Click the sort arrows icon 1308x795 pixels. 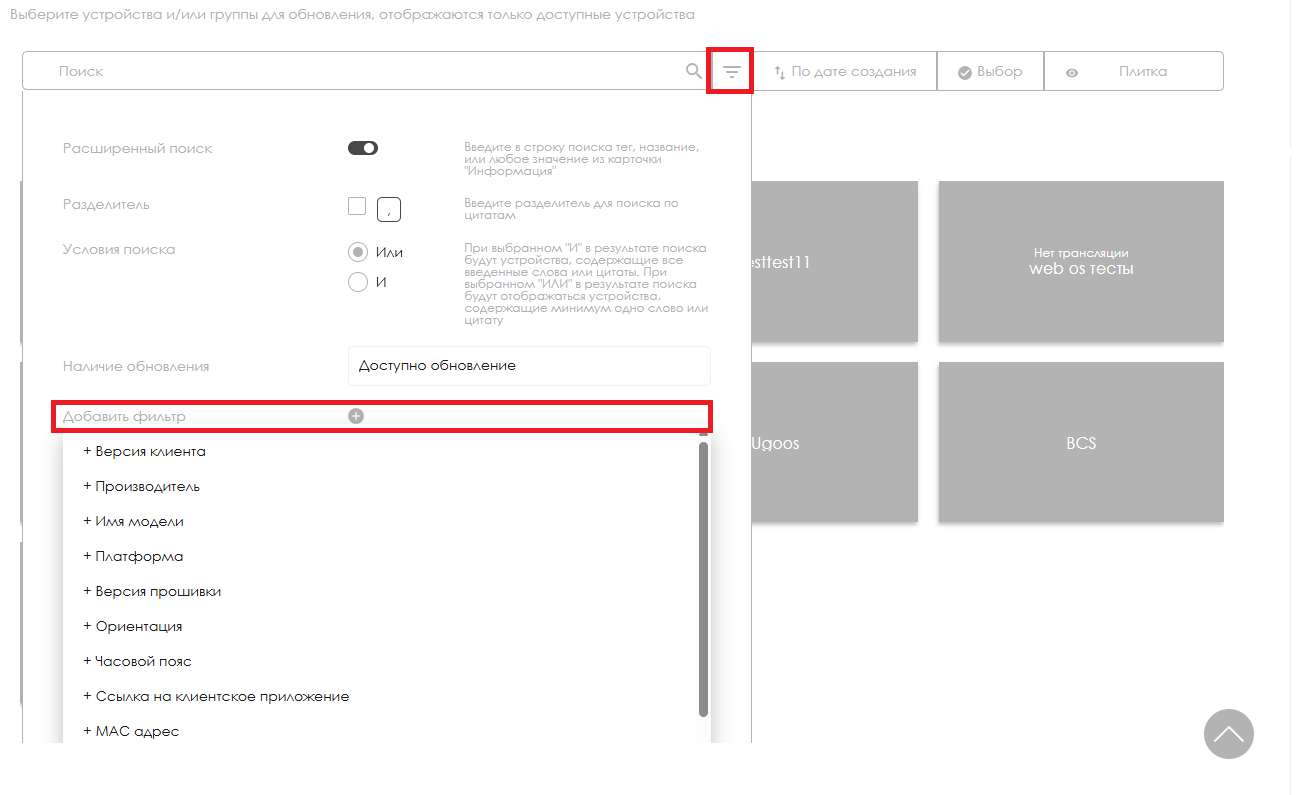point(780,72)
